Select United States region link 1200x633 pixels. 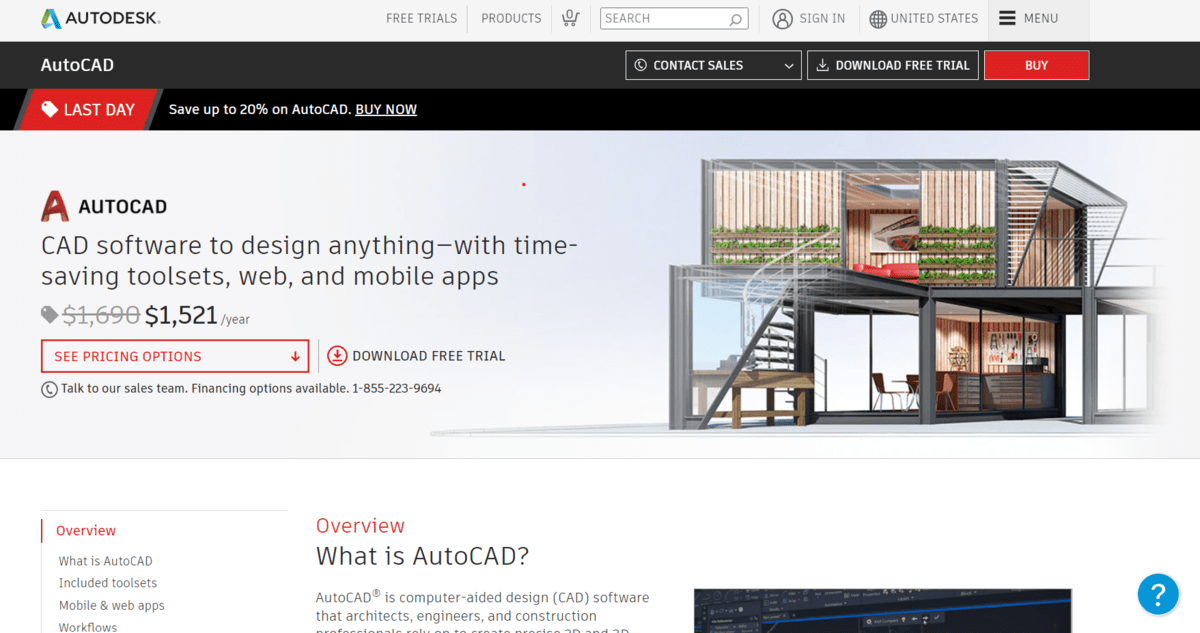(935, 19)
